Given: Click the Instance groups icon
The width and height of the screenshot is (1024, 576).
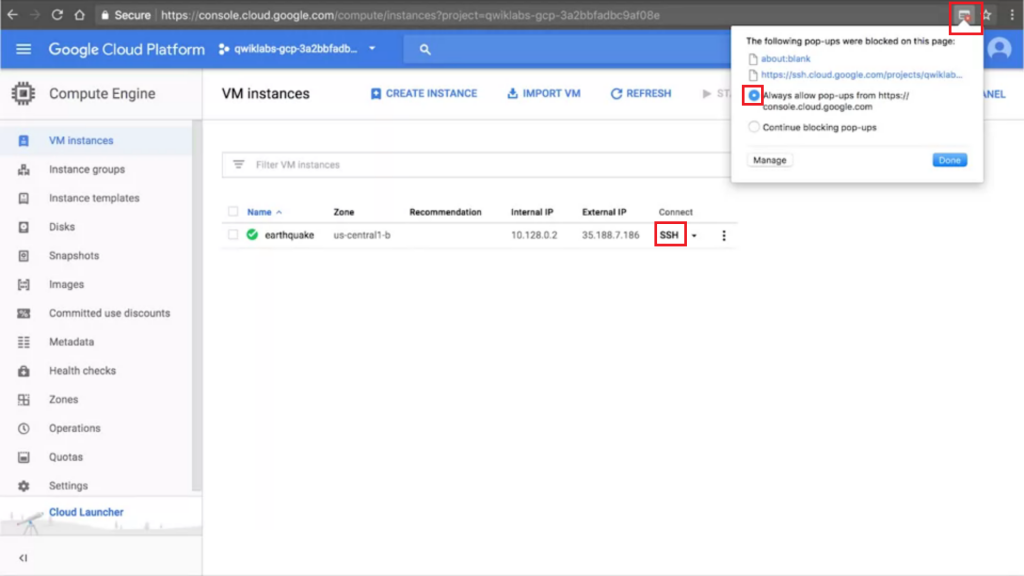Looking at the screenshot, I should click(x=24, y=169).
